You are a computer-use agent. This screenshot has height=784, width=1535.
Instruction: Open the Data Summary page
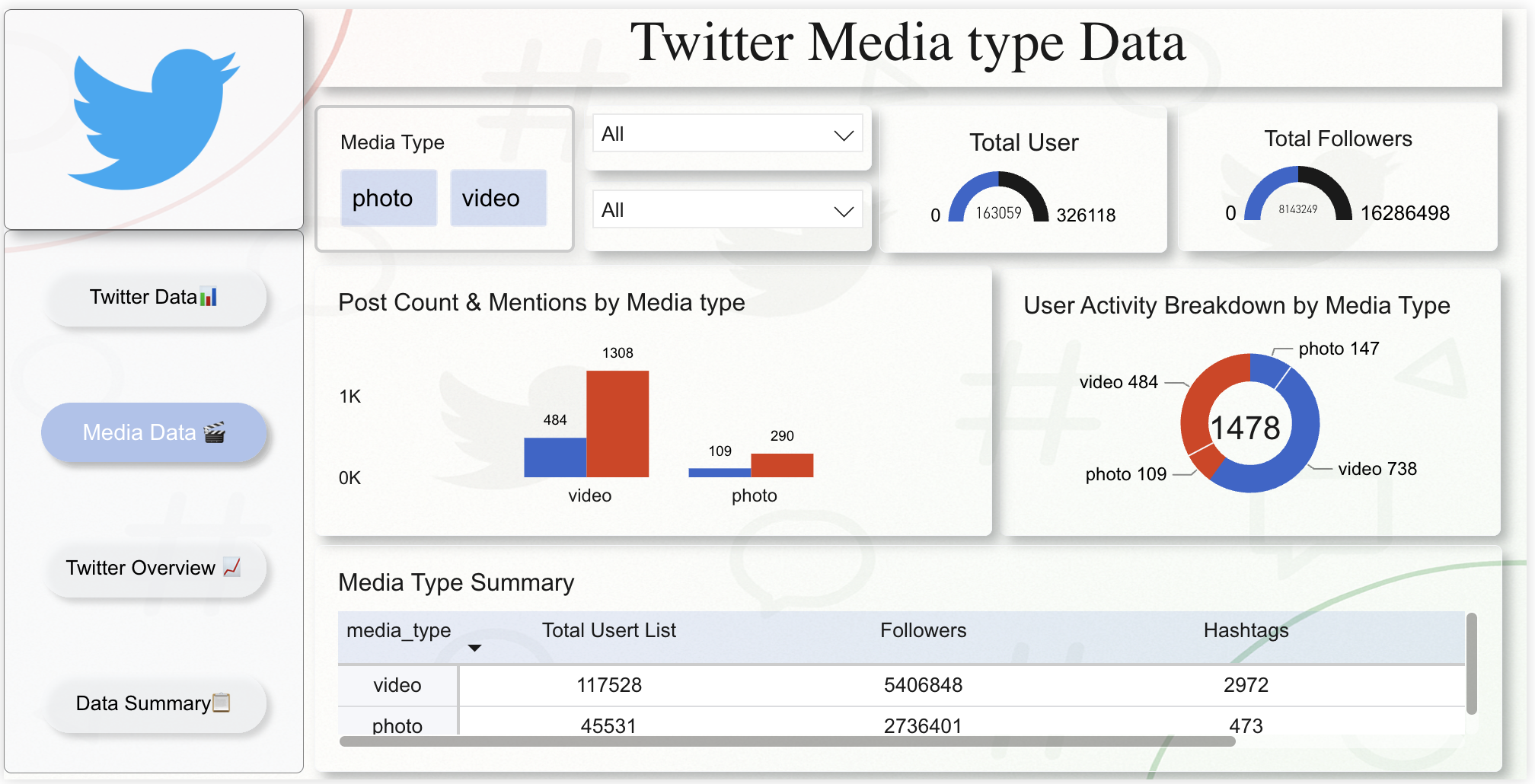154,703
